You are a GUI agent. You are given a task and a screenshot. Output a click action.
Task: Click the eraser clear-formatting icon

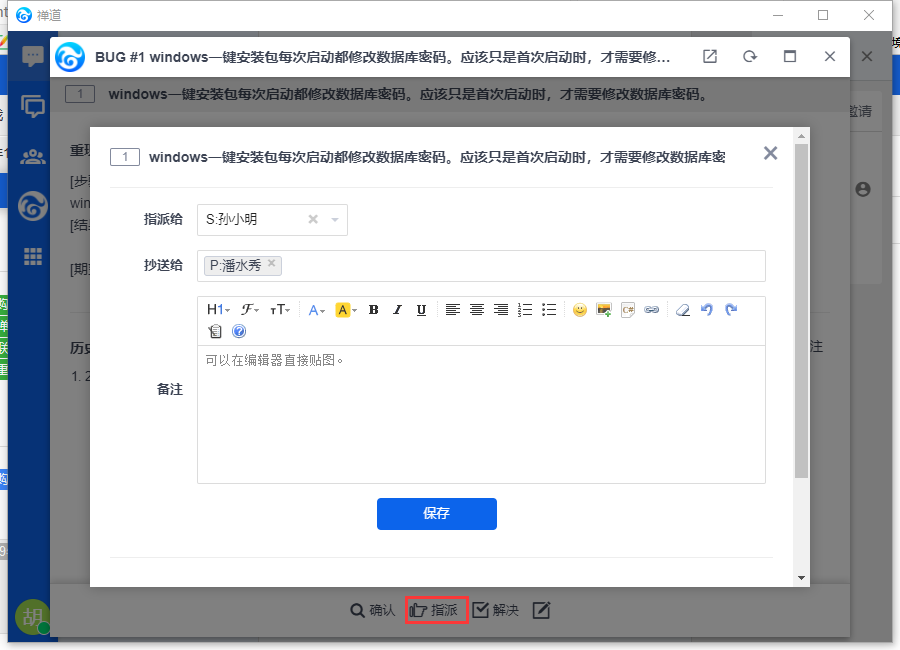pyautogui.click(x=682, y=310)
